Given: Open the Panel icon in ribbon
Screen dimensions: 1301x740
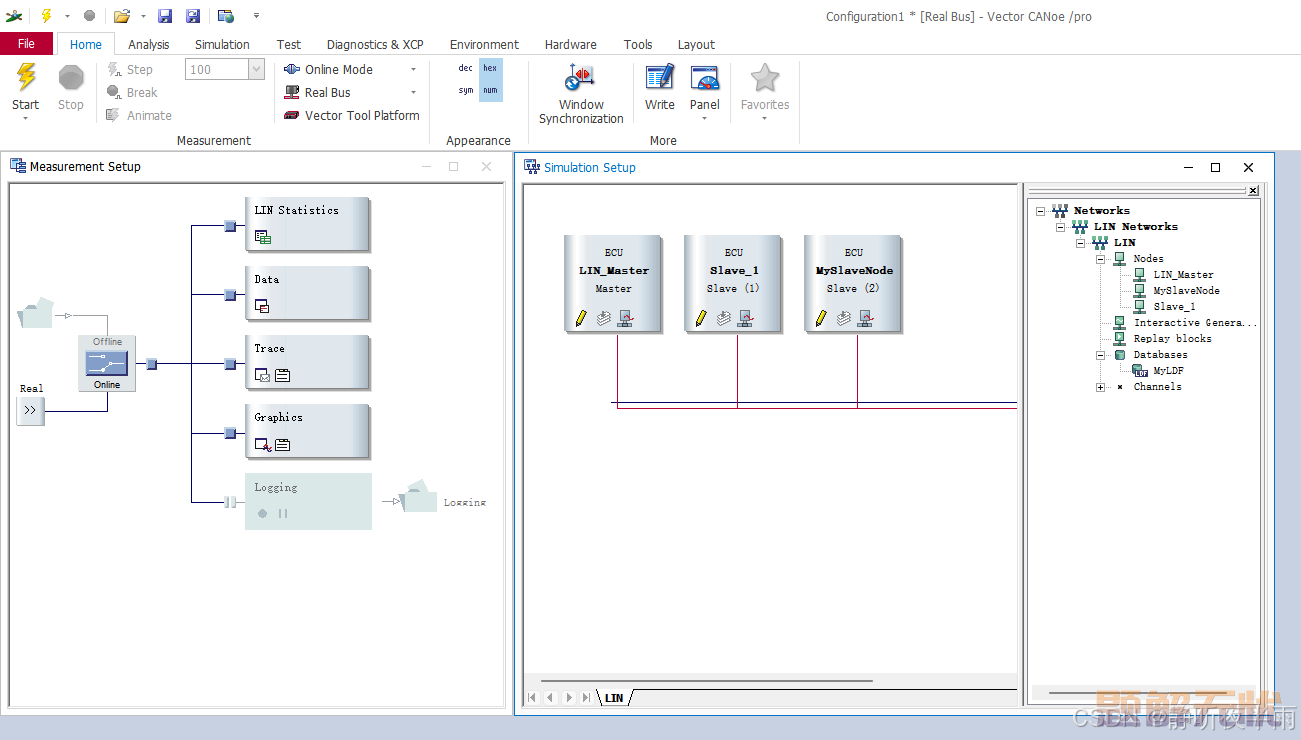Looking at the screenshot, I should click(x=705, y=78).
